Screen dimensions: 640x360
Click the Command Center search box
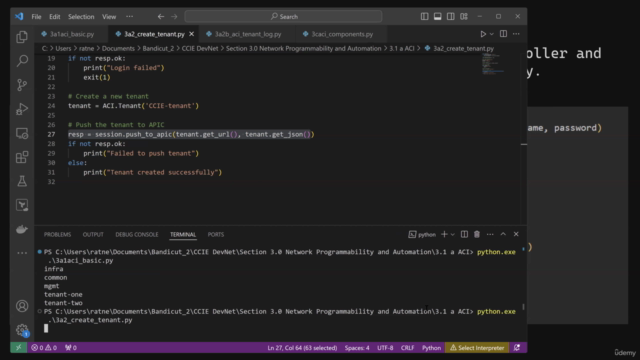click(283, 17)
